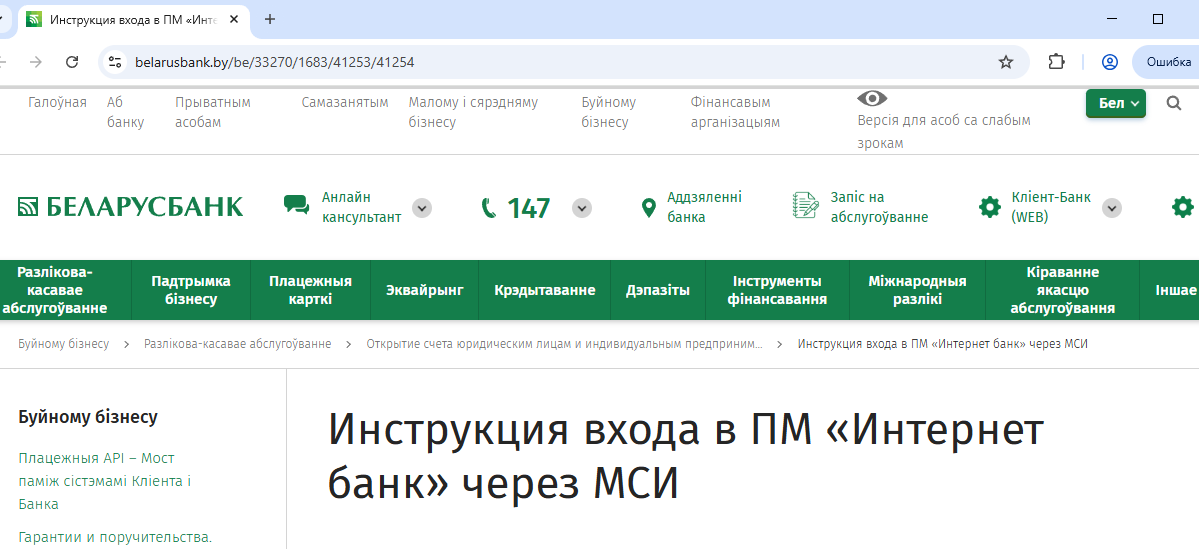1199x549 pixels.
Task: Open Плацежныя API sidebar link
Action: tap(105, 481)
